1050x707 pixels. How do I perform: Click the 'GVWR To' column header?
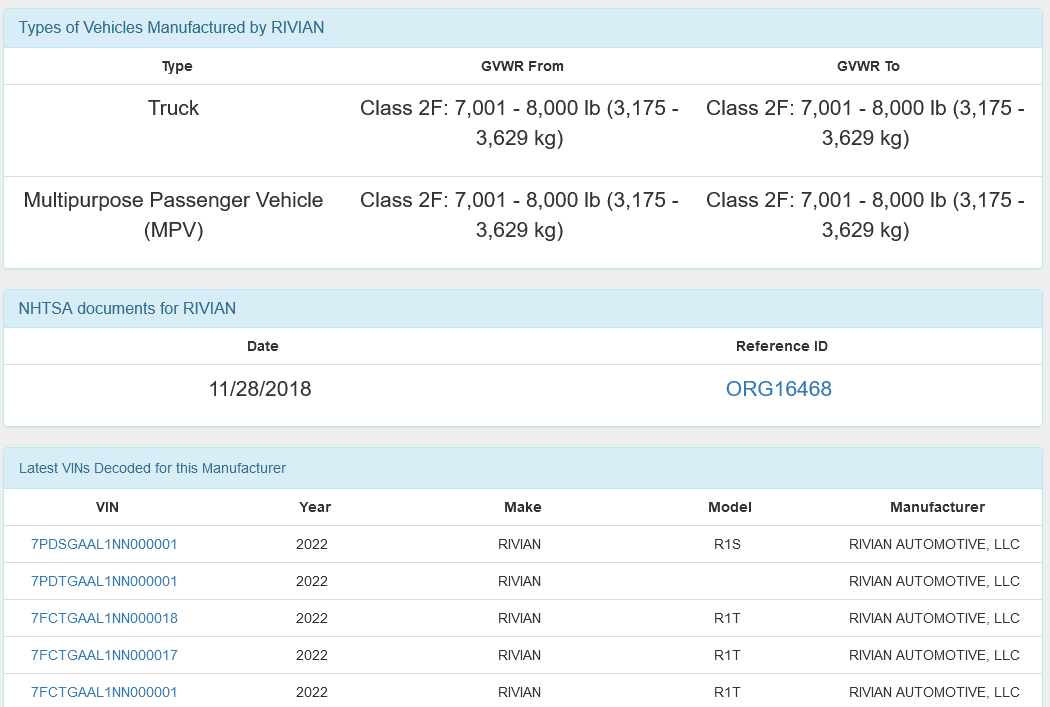point(868,66)
